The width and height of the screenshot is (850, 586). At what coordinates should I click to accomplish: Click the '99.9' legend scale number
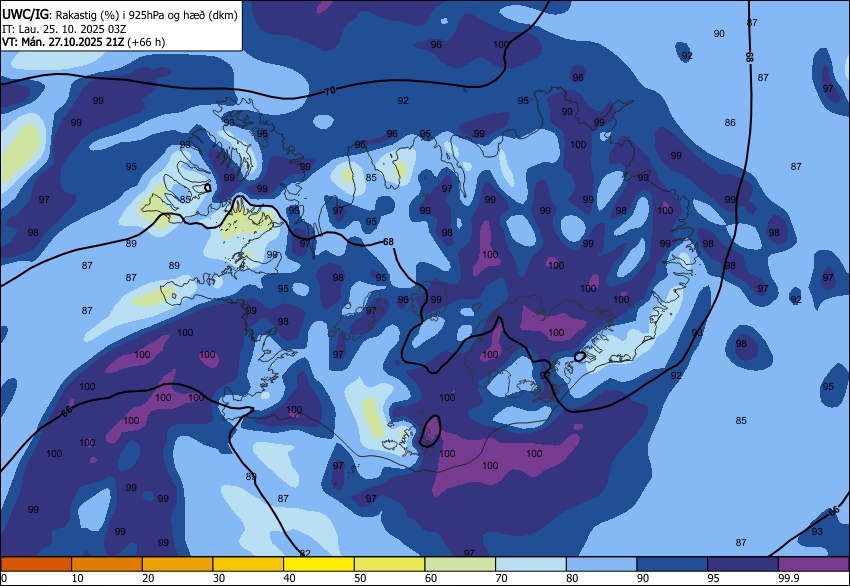[x=789, y=578]
